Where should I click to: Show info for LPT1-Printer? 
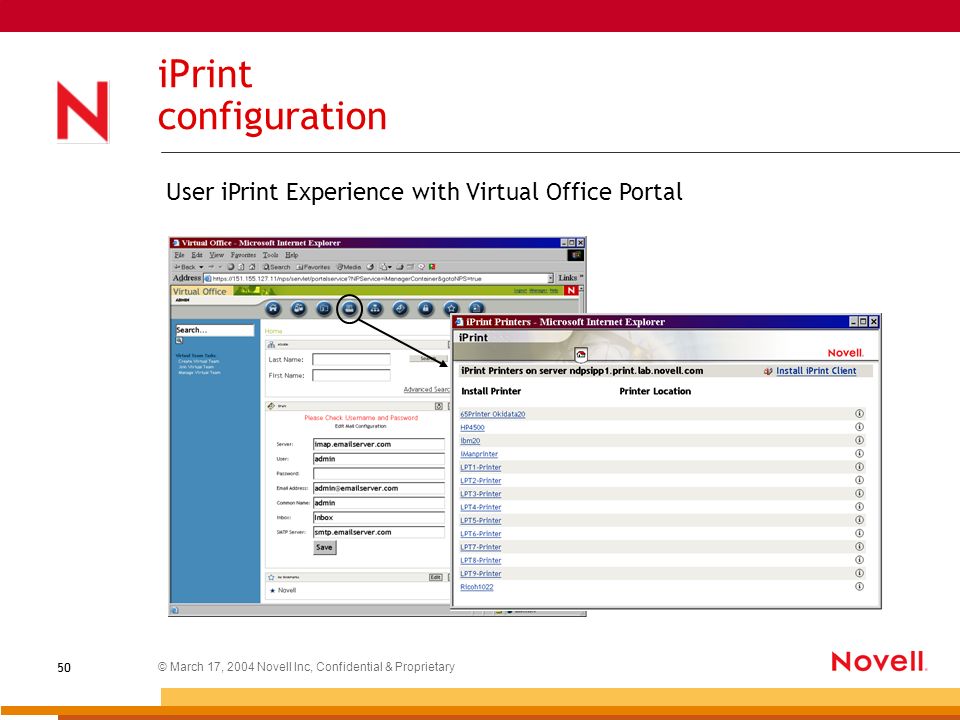coord(859,467)
